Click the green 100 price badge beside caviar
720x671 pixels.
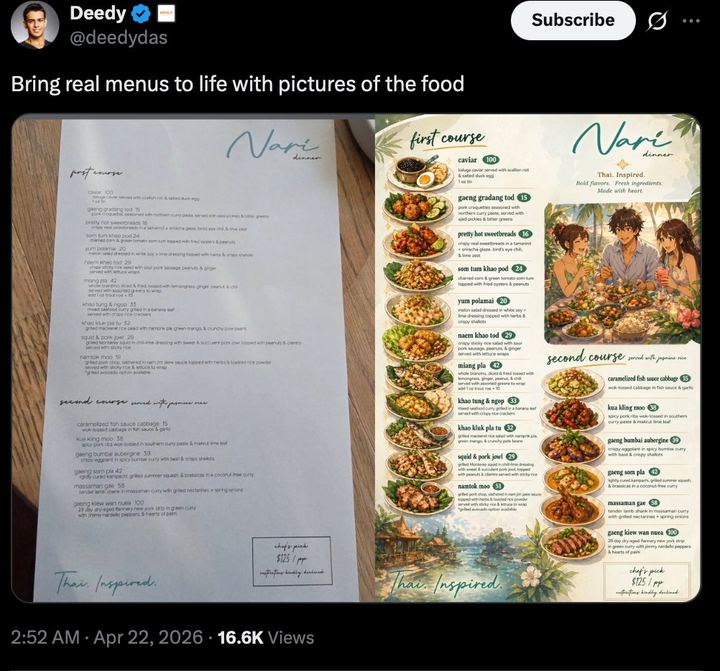coord(491,159)
